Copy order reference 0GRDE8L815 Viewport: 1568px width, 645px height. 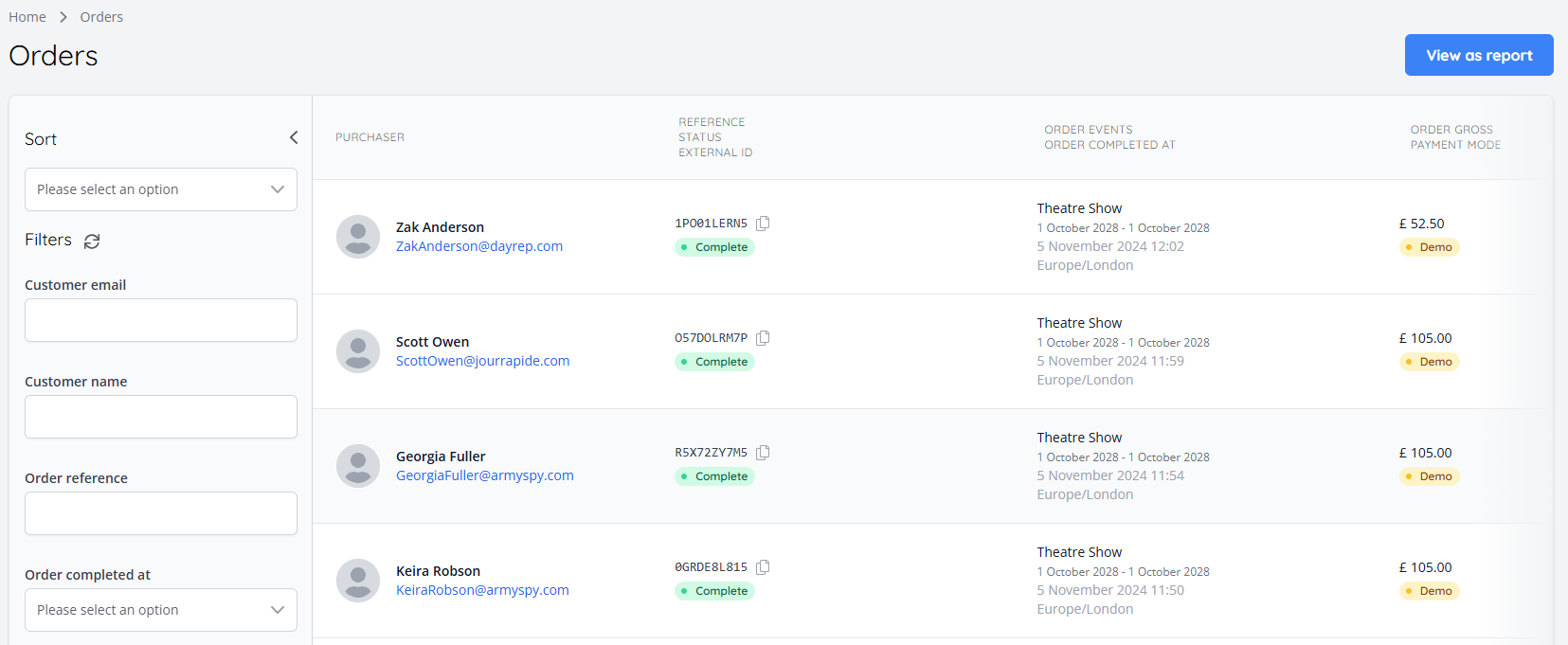tap(763, 567)
